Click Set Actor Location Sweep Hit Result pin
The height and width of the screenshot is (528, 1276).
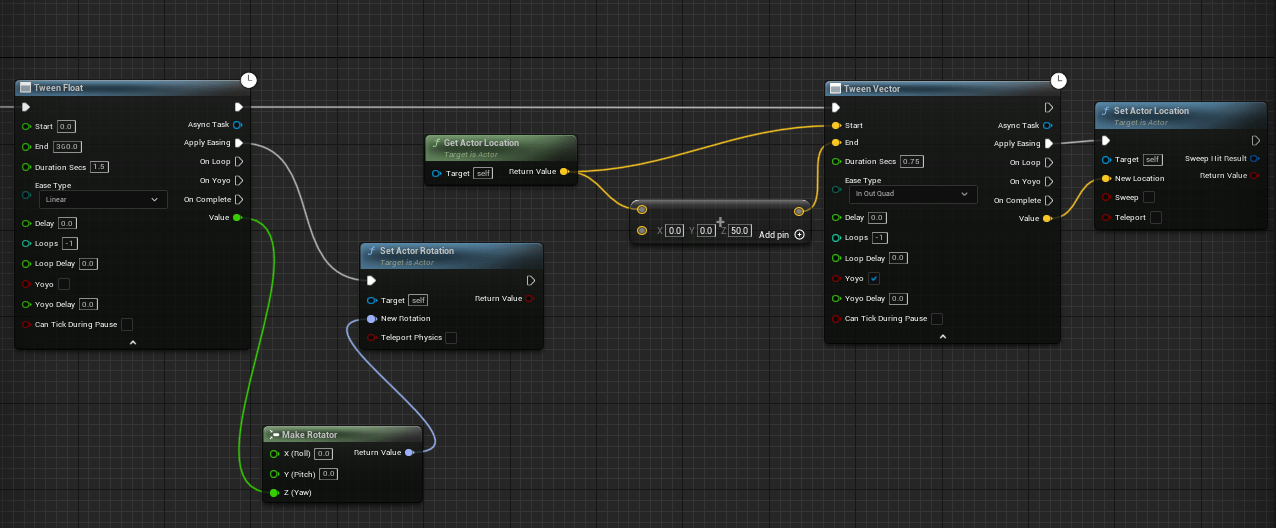1255,158
